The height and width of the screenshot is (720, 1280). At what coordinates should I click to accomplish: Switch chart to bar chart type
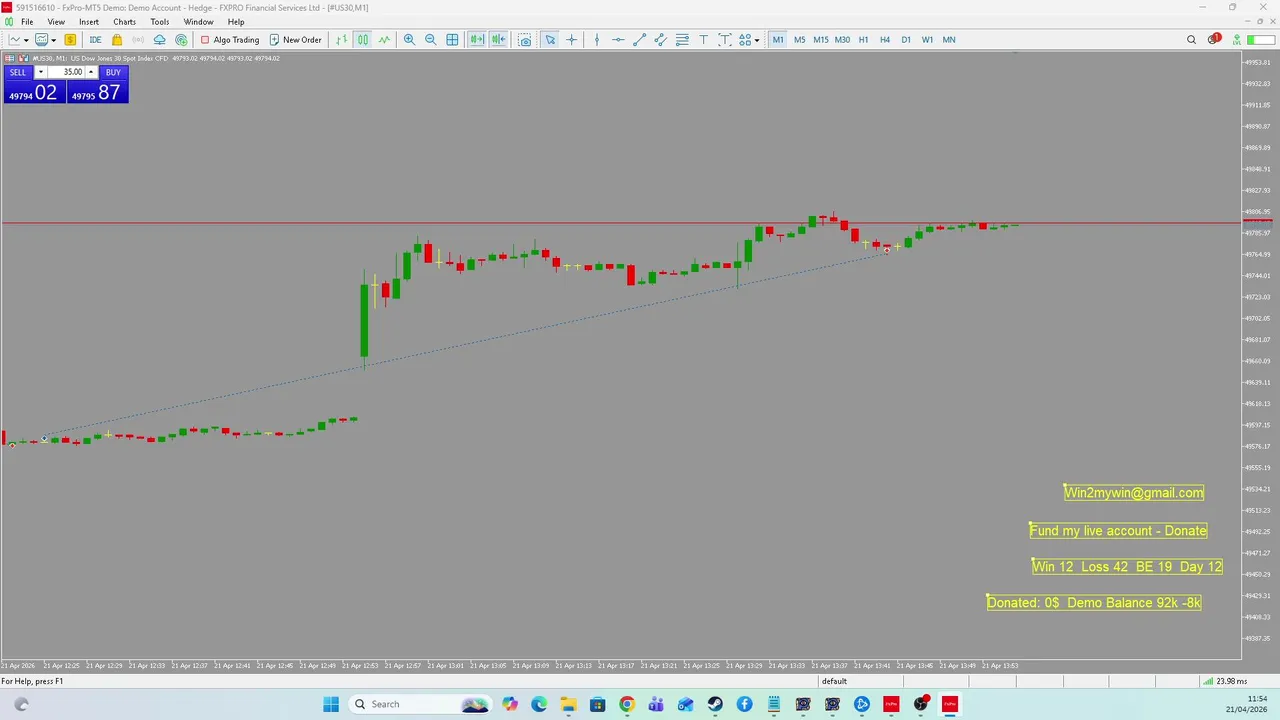341,40
